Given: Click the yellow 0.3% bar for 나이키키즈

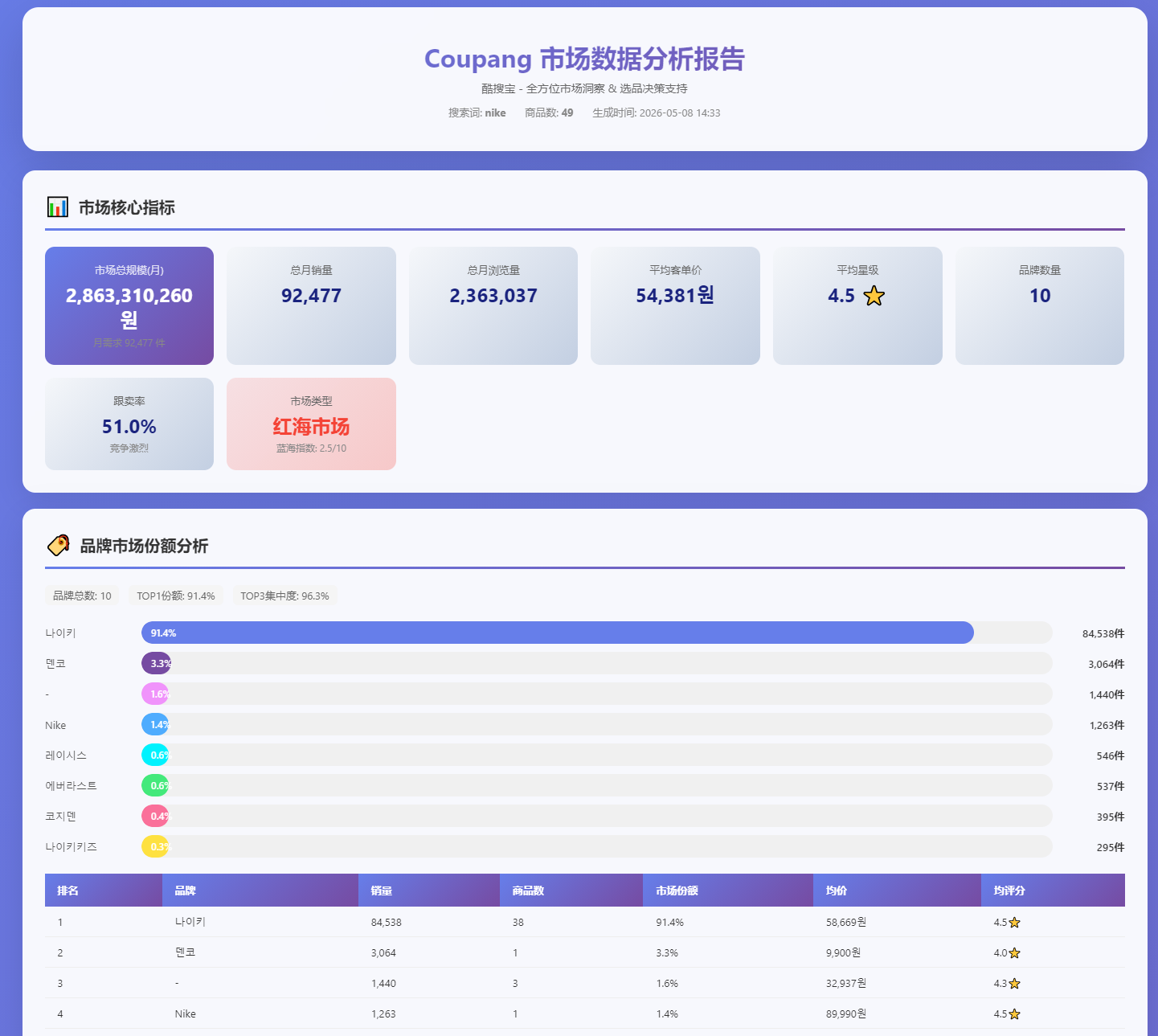Looking at the screenshot, I should point(155,846).
